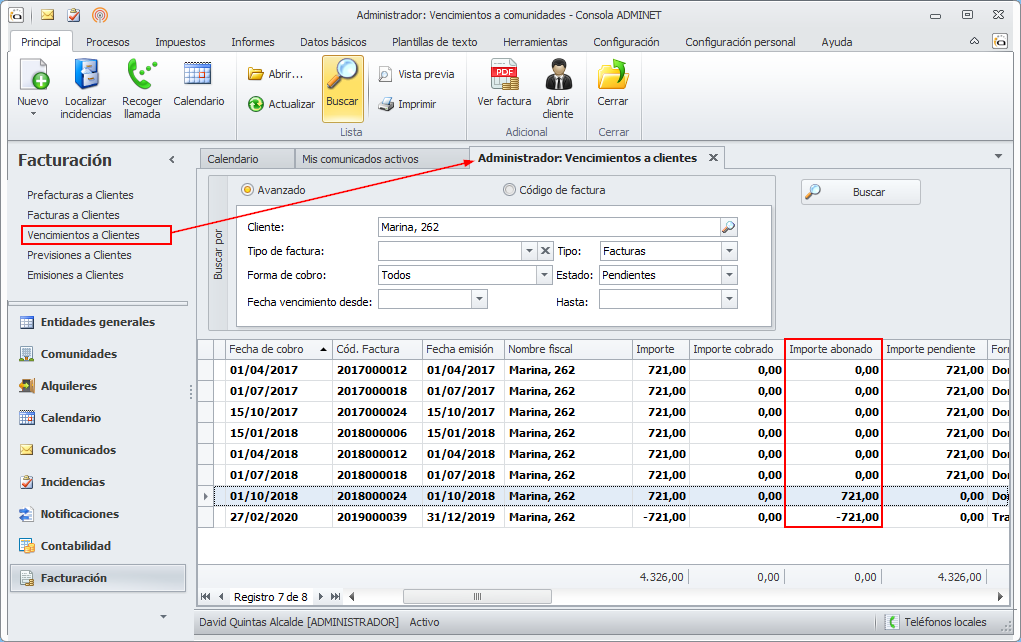Open Ver factura PDF icon
The image size is (1021, 642).
[504, 76]
